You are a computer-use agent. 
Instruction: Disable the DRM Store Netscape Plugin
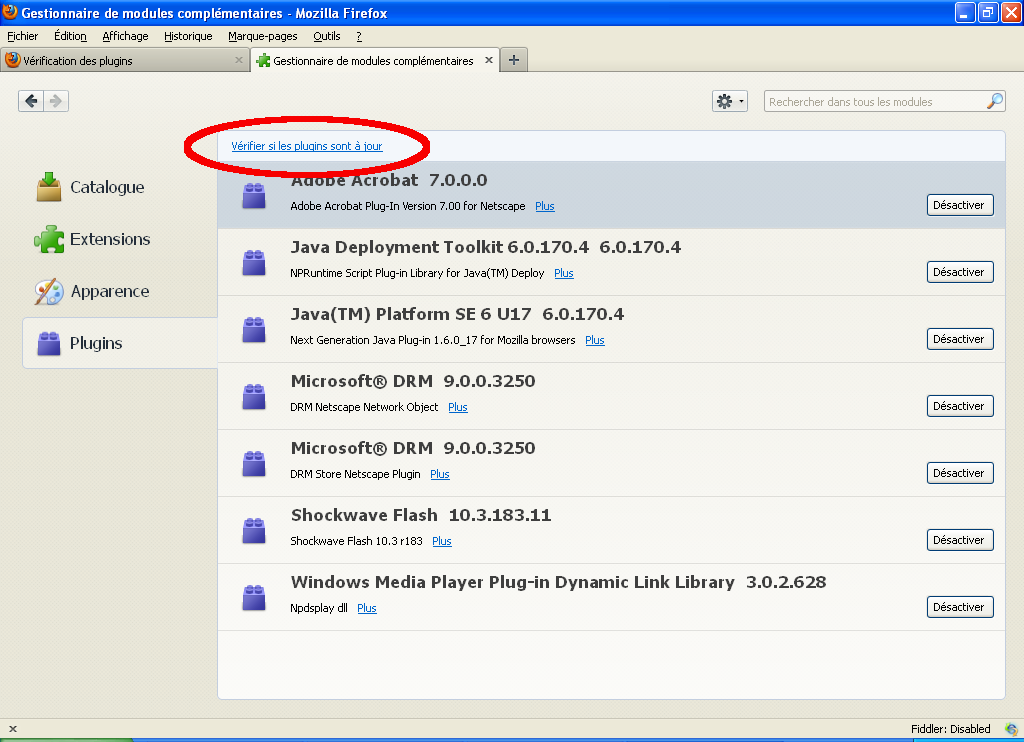959,473
